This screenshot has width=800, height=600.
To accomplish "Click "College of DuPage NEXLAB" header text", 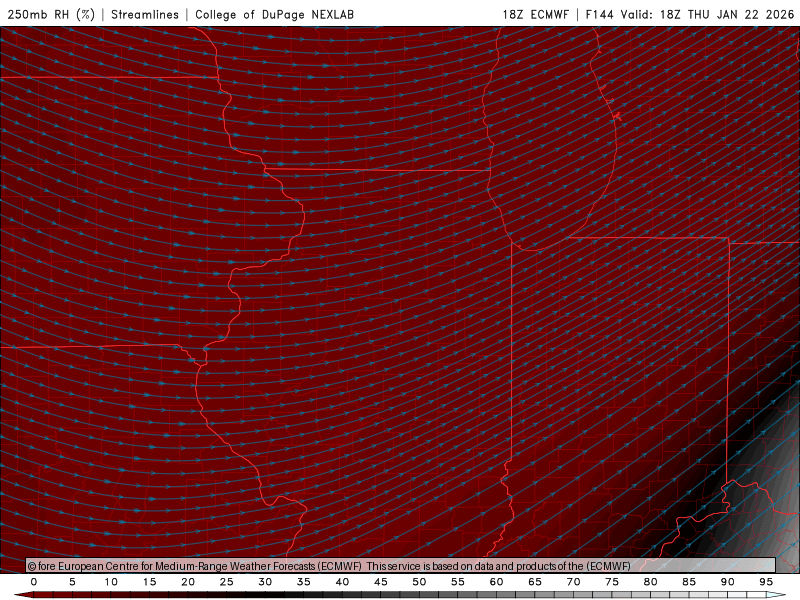I will click(x=274, y=14).
